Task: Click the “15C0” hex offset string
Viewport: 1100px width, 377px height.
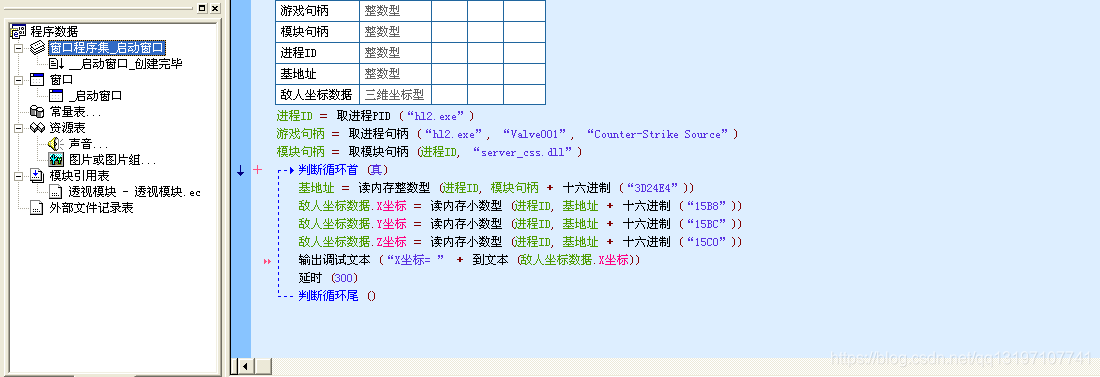Action: (x=706, y=243)
